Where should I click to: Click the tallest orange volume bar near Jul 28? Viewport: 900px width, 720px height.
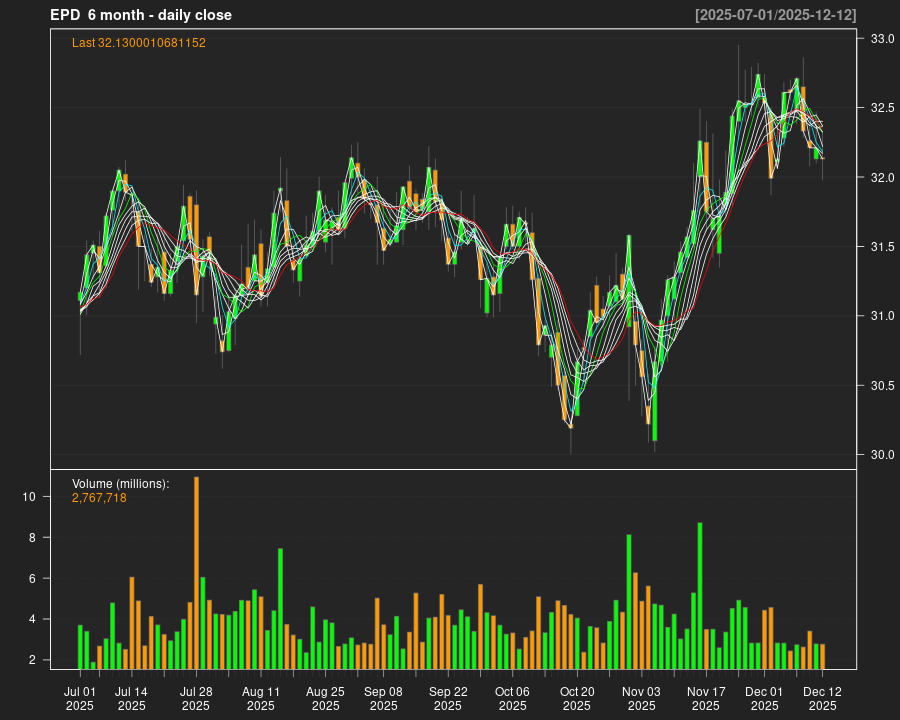(196, 572)
